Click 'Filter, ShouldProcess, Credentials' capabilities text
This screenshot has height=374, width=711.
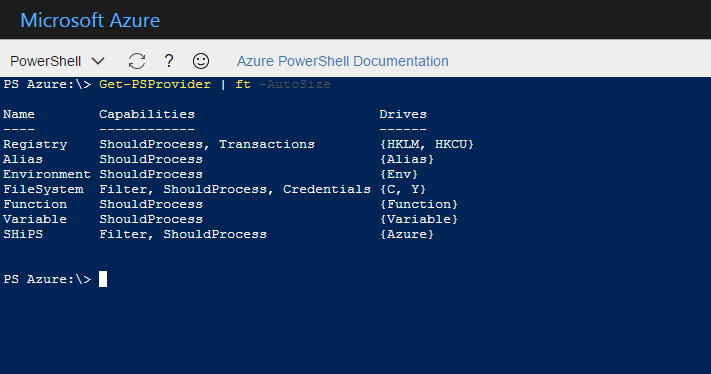pyautogui.click(x=235, y=189)
